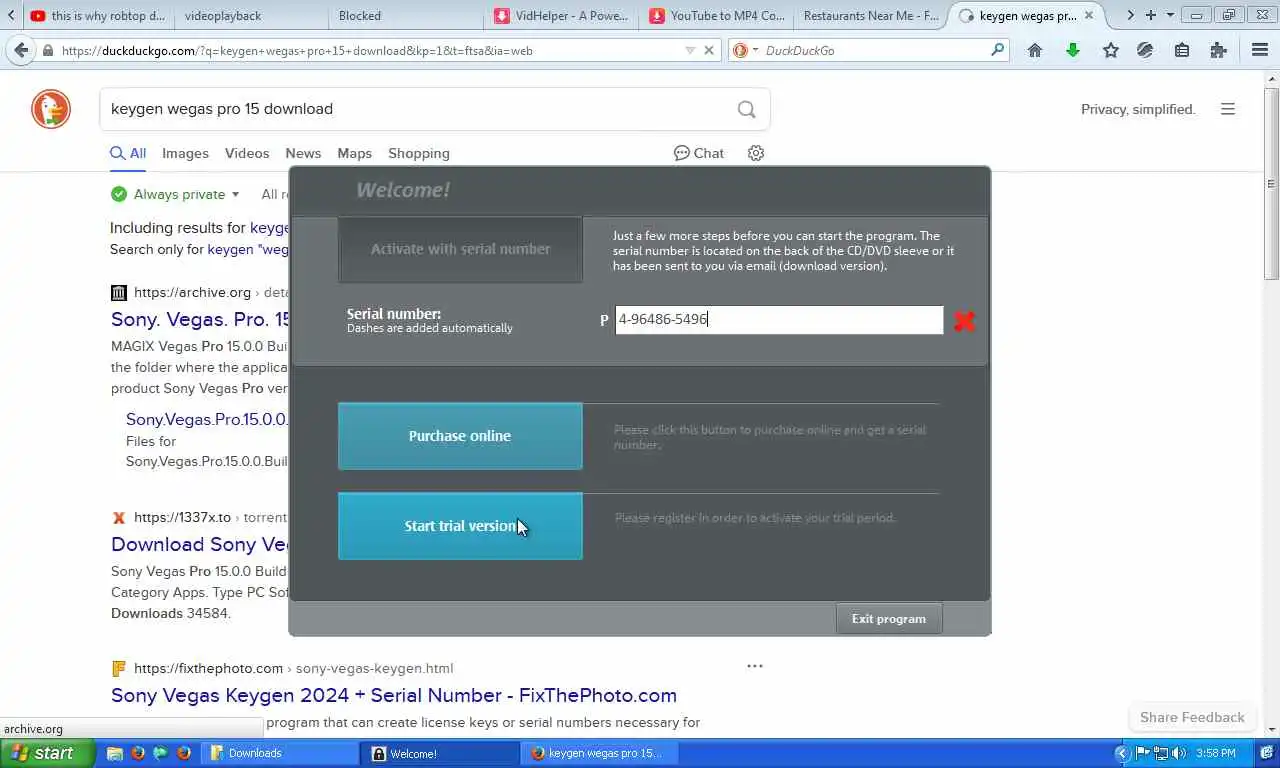This screenshot has width=1280, height=768.
Task: Select the News search tab
Action: click(303, 153)
